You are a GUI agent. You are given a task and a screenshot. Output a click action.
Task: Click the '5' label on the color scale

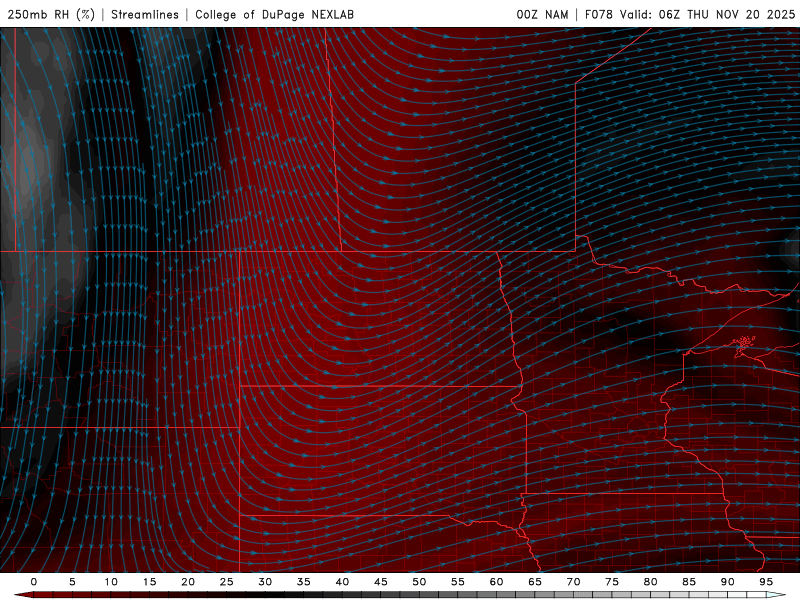pos(72,582)
